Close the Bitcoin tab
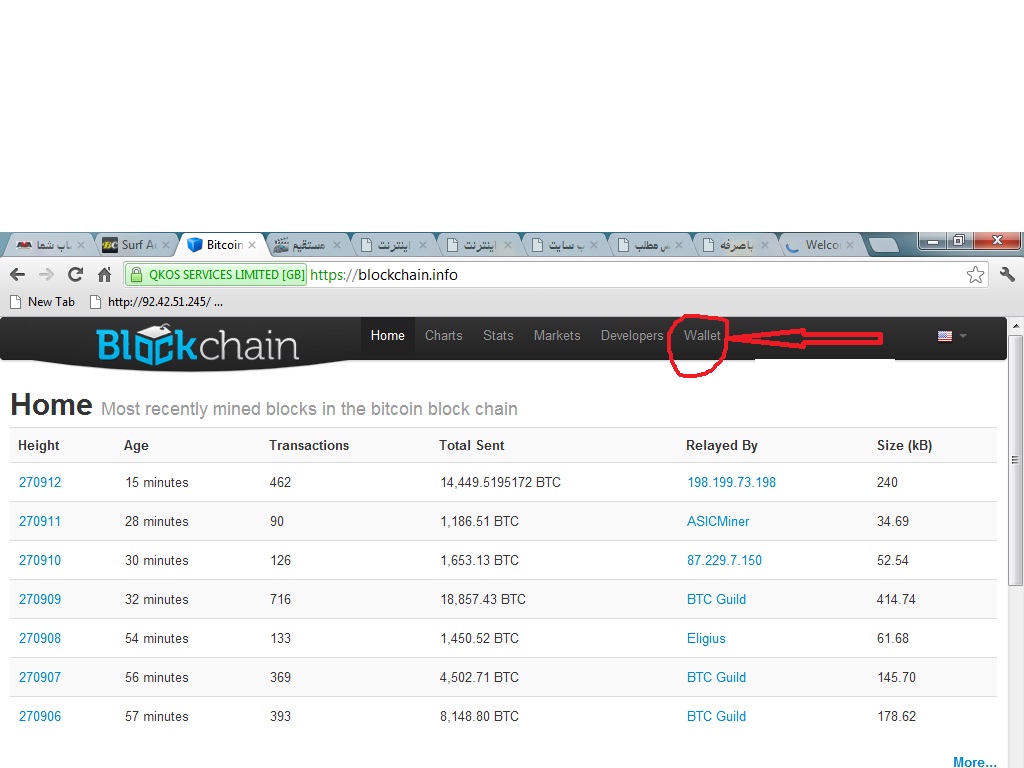Image resolution: width=1024 pixels, height=768 pixels. point(252,245)
